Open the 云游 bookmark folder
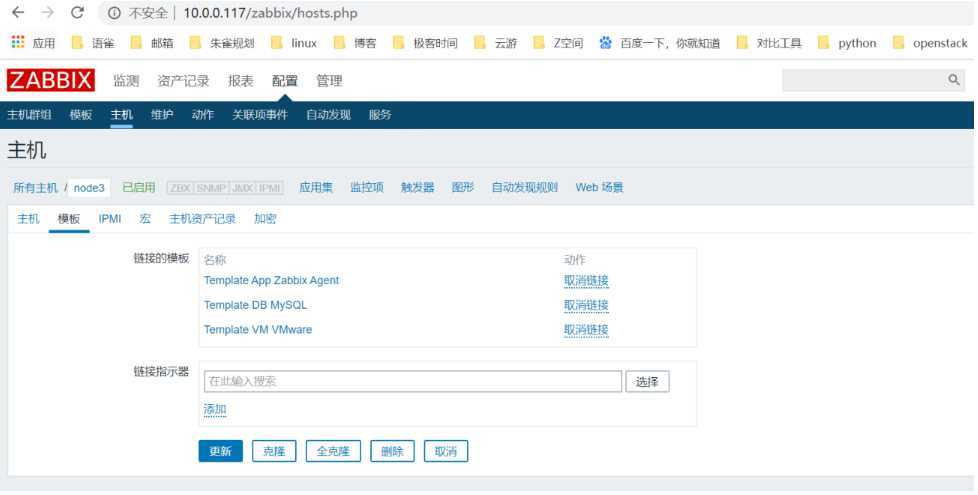 [x=495, y=43]
